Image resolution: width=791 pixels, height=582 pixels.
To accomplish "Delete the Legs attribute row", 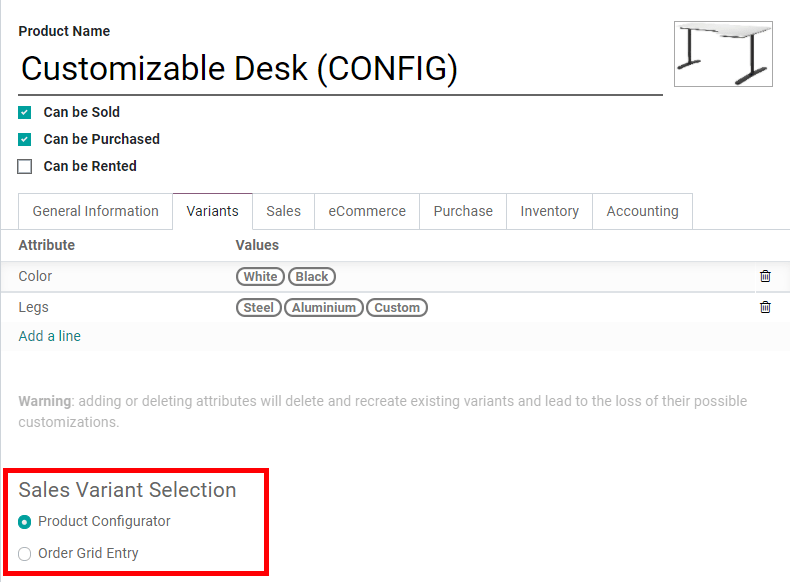I will 765,307.
